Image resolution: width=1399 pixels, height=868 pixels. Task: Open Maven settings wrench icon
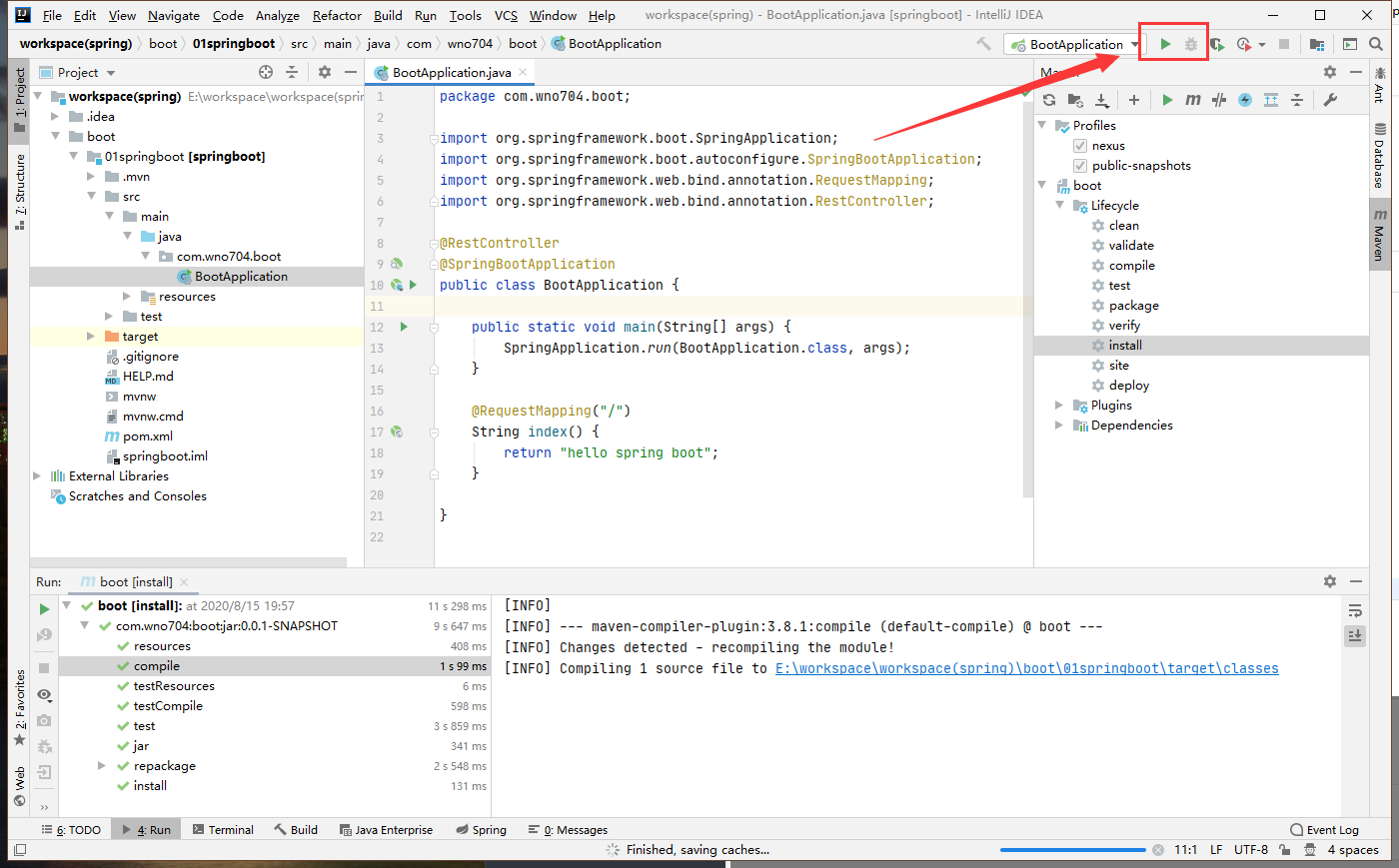coord(1330,100)
